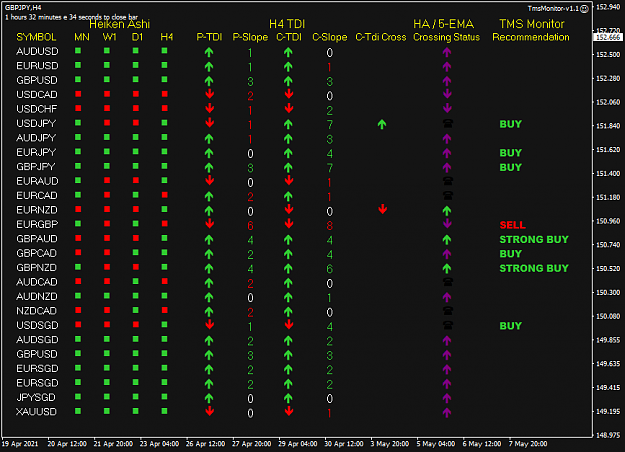Click EURAUD's red P-TDI down arrow

[209, 181]
